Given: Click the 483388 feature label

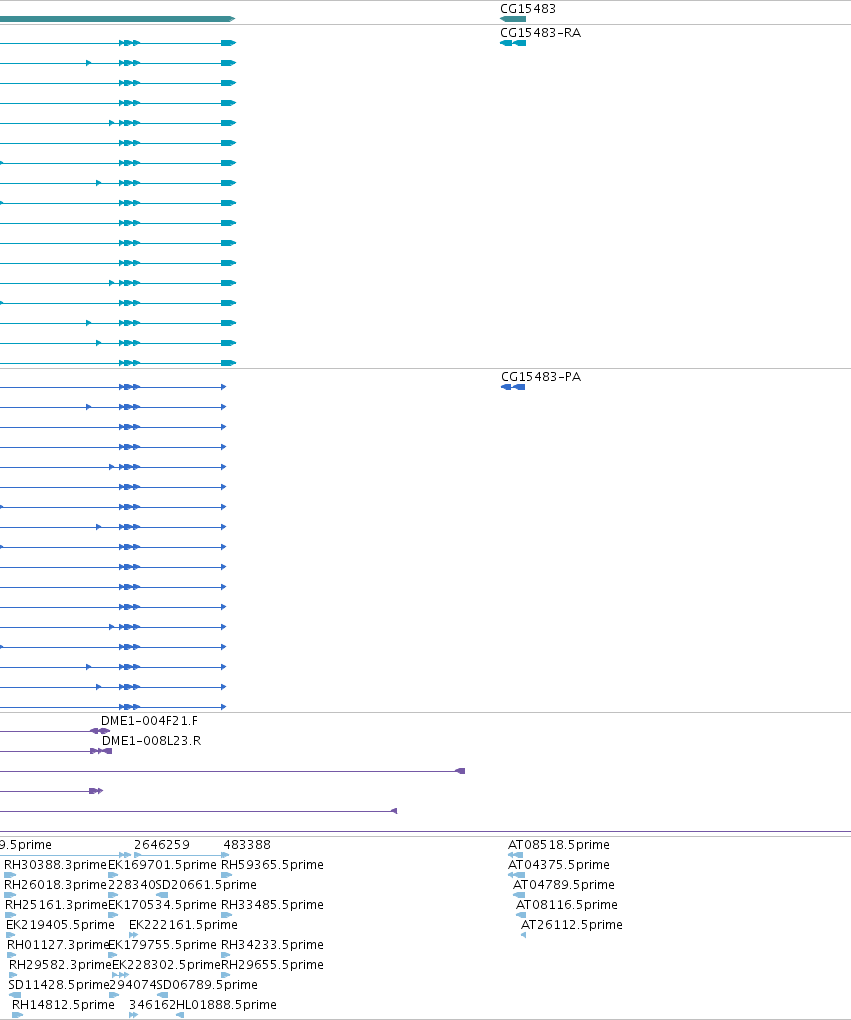Looking at the screenshot, I should (247, 844).
